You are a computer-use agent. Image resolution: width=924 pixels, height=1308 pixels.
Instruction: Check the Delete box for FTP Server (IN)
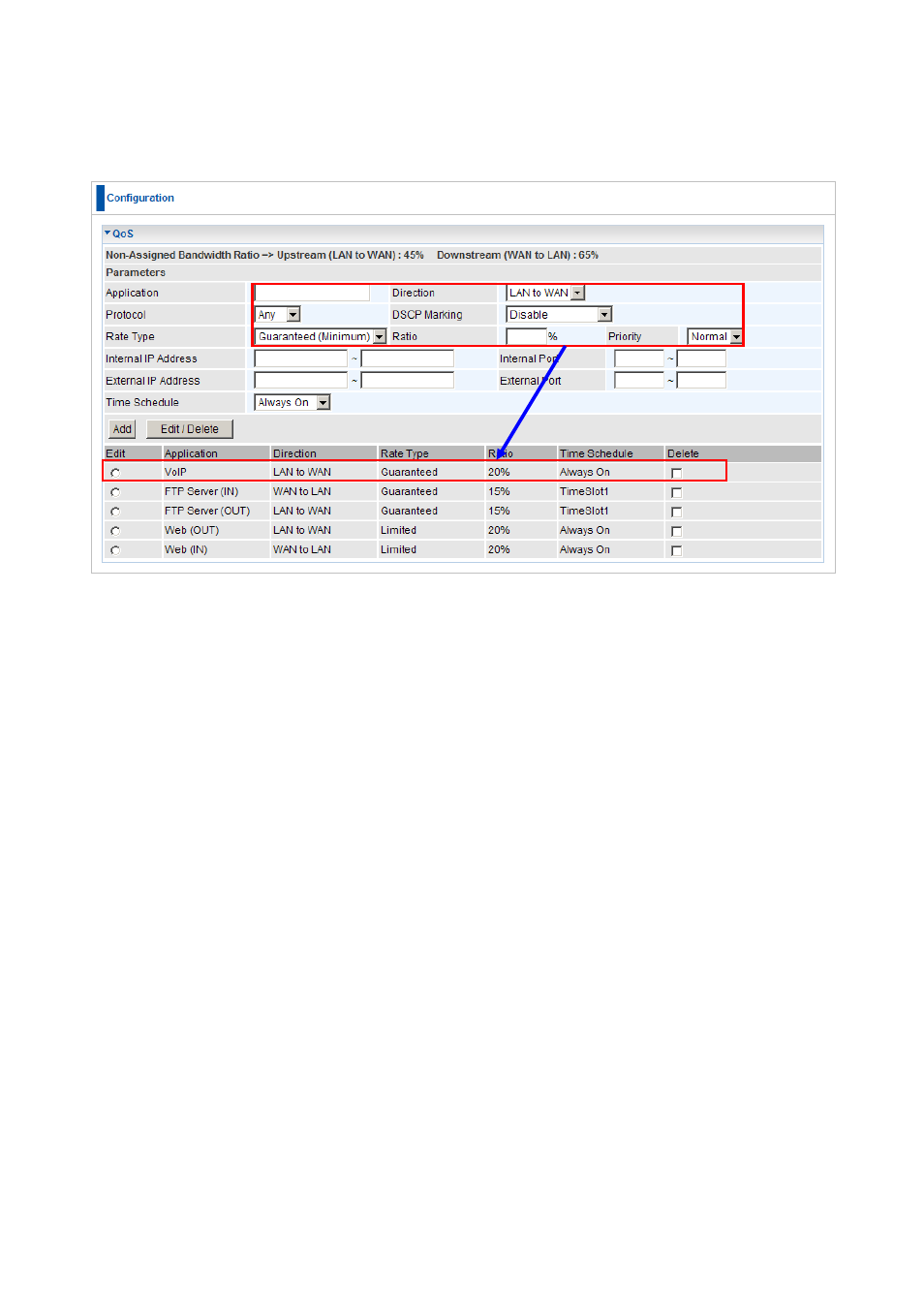pos(676,492)
